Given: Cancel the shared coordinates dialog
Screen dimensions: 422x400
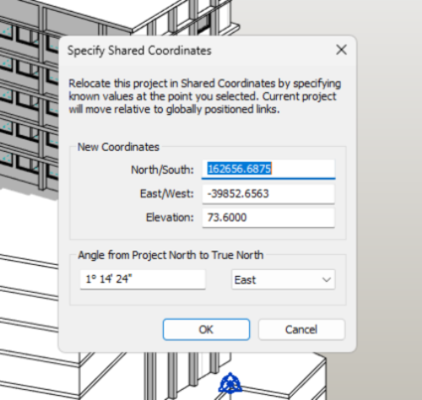Looking at the screenshot, I should [301, 329].
